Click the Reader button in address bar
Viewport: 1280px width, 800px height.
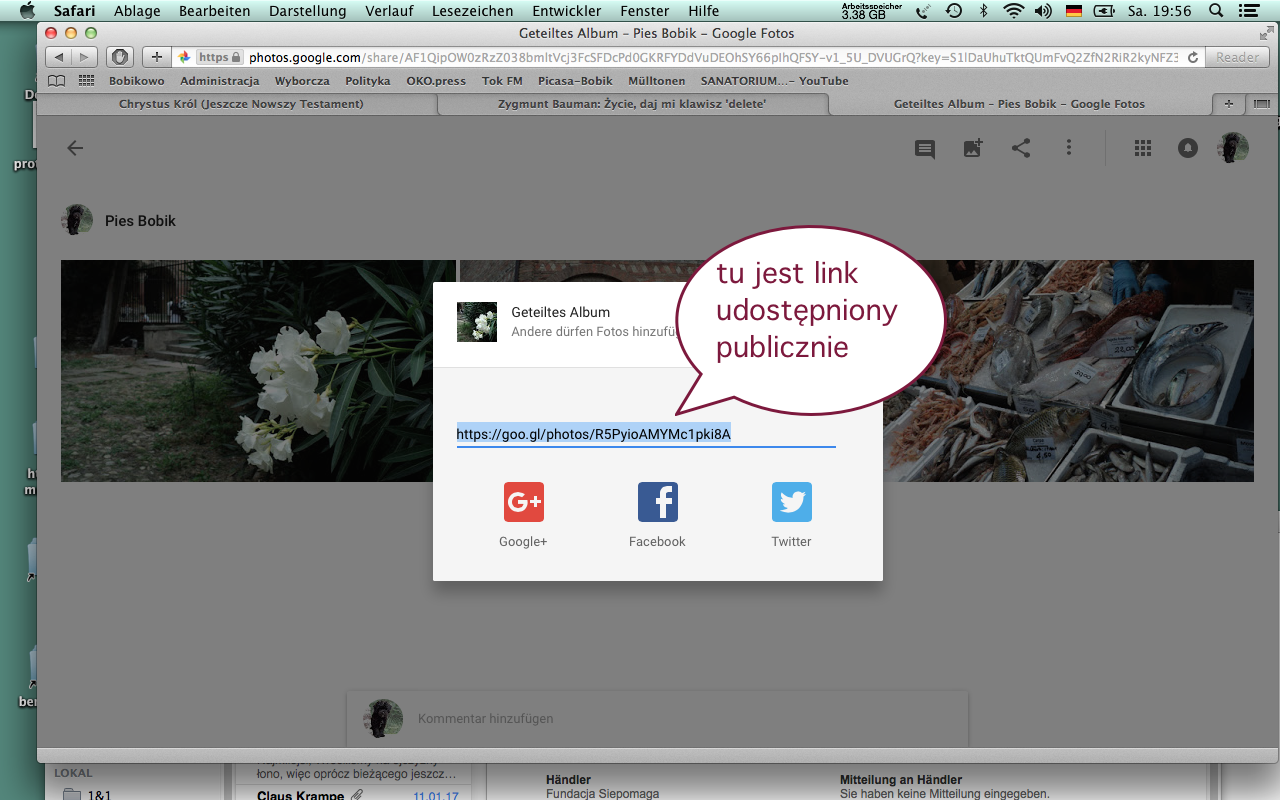[x=1237, y=57]
